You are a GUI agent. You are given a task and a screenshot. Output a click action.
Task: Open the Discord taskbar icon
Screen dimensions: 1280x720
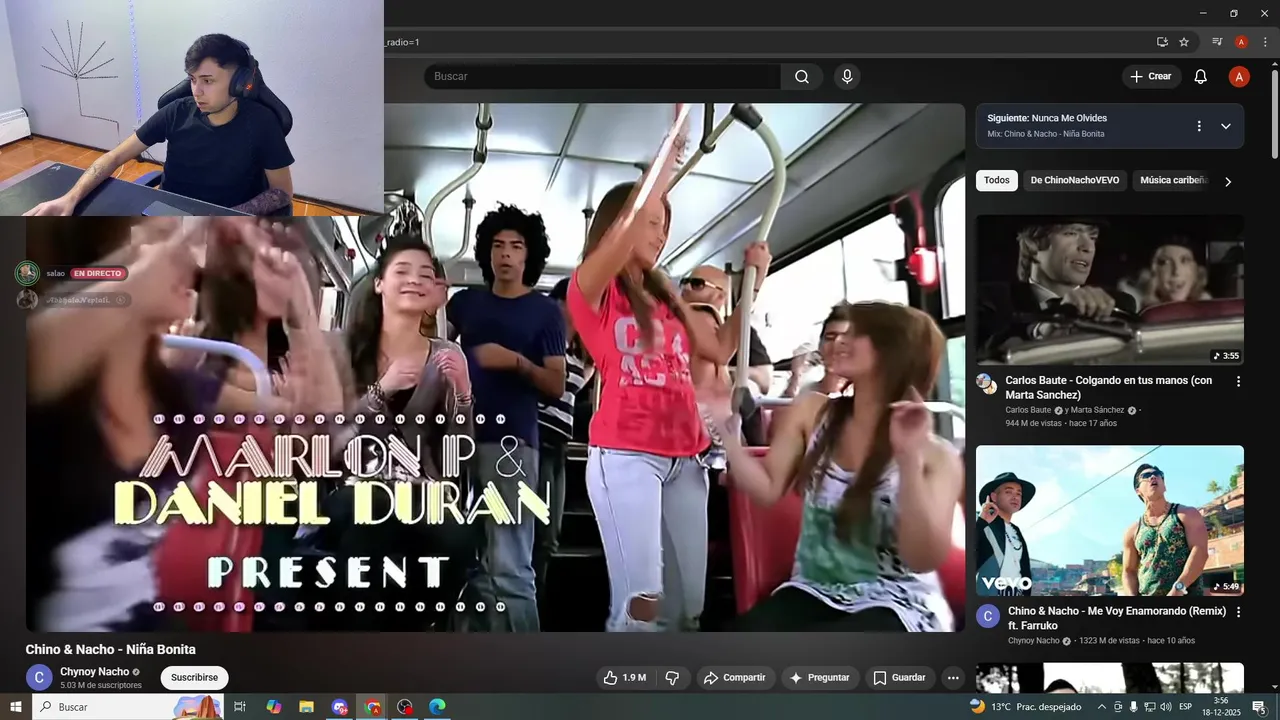339,707
